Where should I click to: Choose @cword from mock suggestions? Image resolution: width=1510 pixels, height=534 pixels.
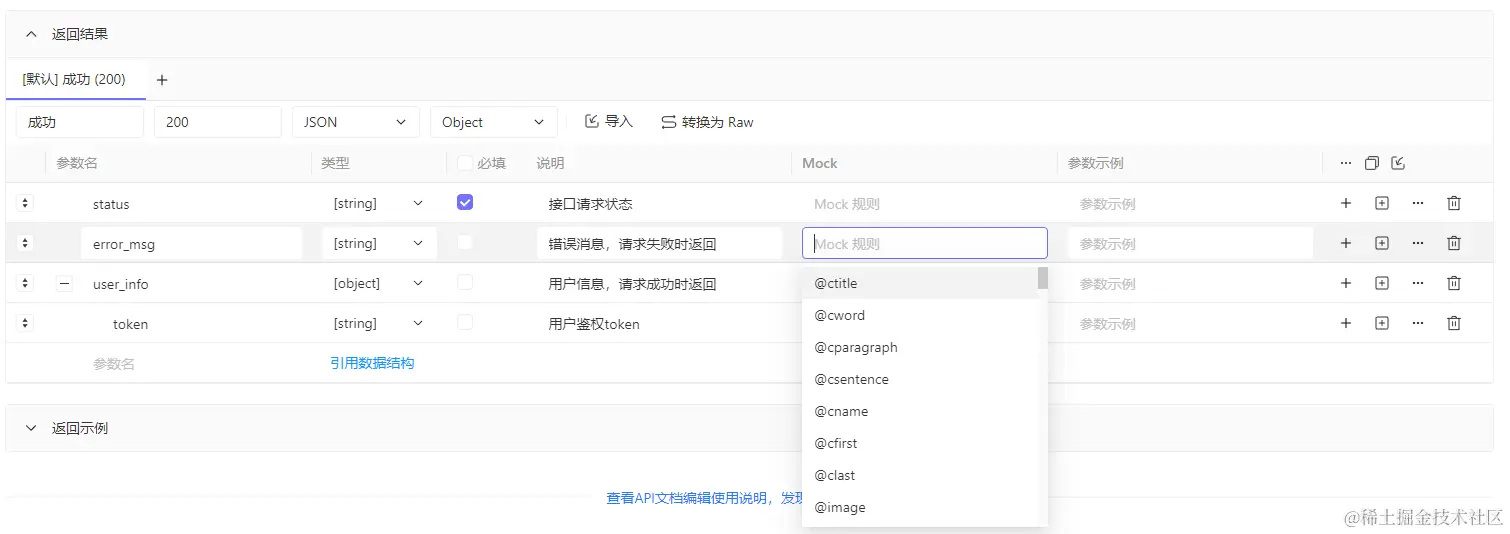(920, 315)
